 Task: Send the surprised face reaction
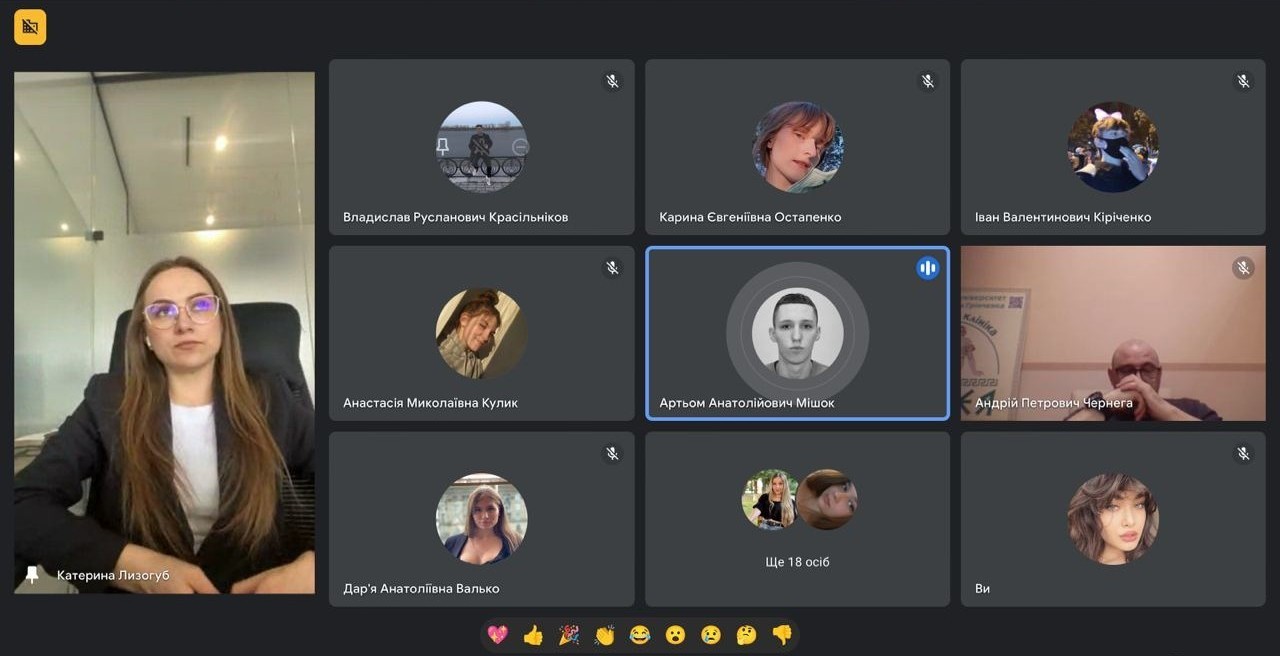[x=676, y=634]
